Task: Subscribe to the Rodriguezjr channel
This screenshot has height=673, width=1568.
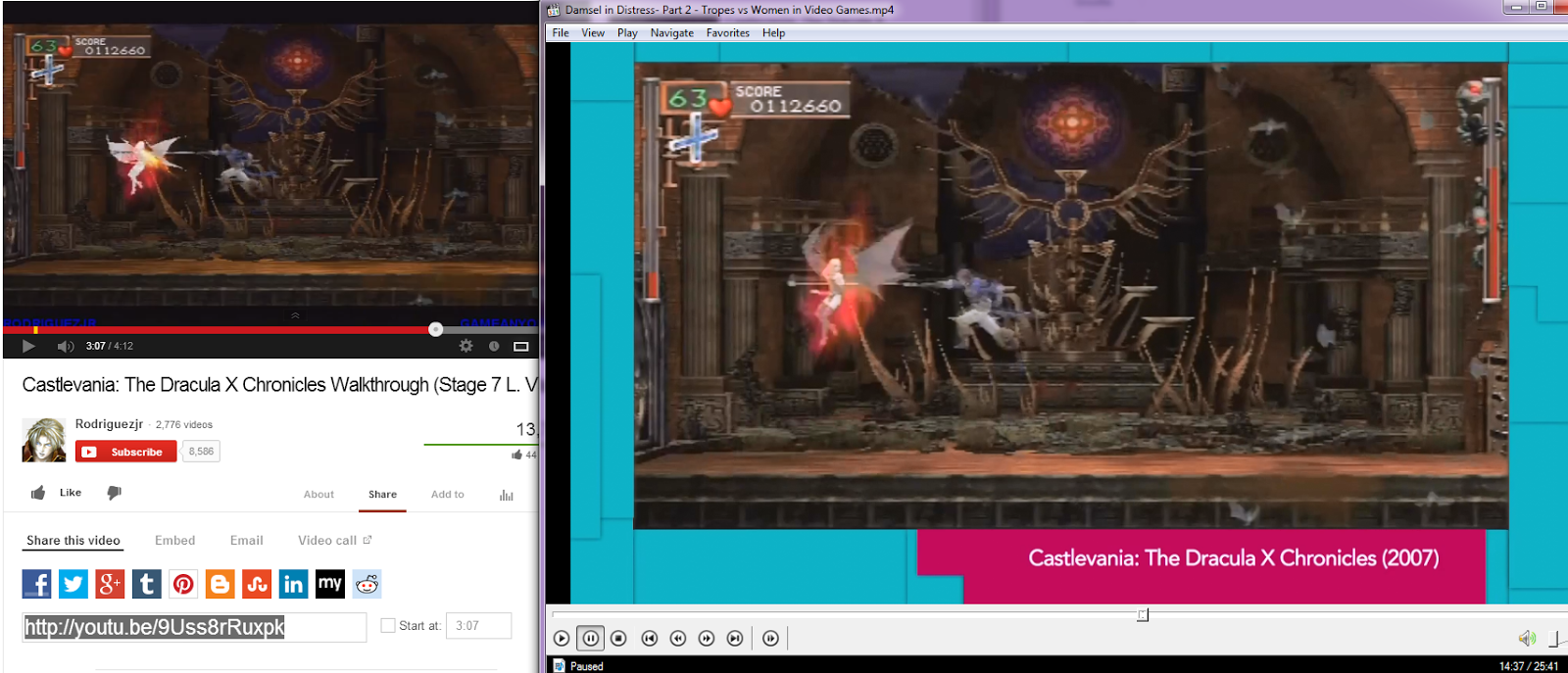Action: [126, 452]
